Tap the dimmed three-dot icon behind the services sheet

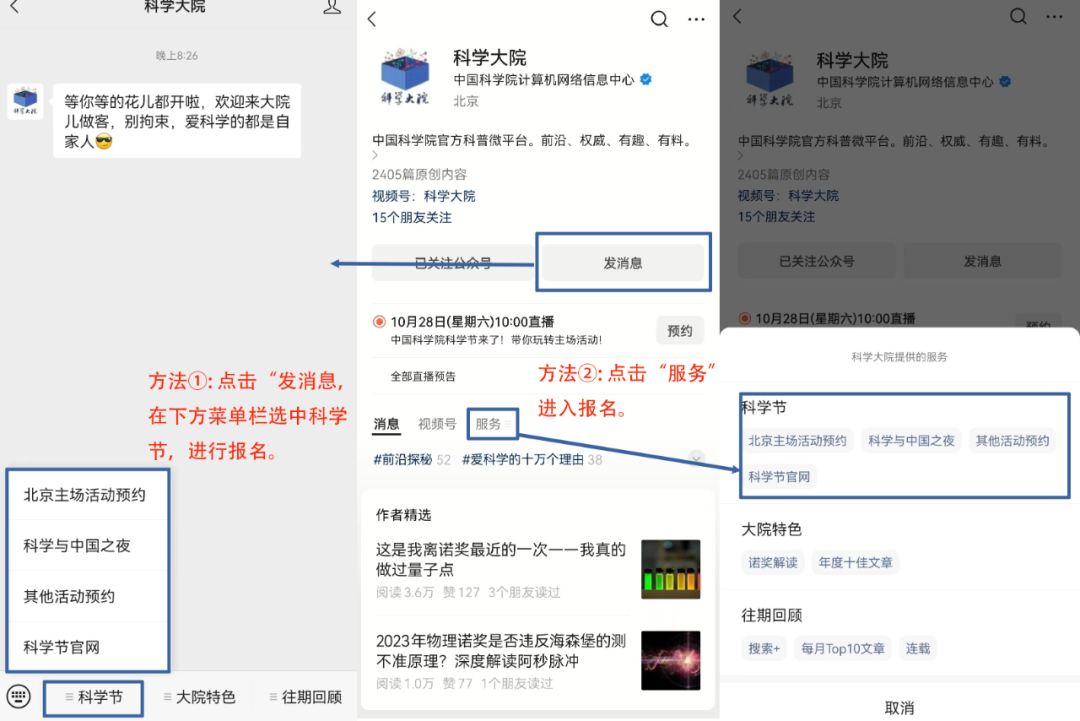(1054, 17)
